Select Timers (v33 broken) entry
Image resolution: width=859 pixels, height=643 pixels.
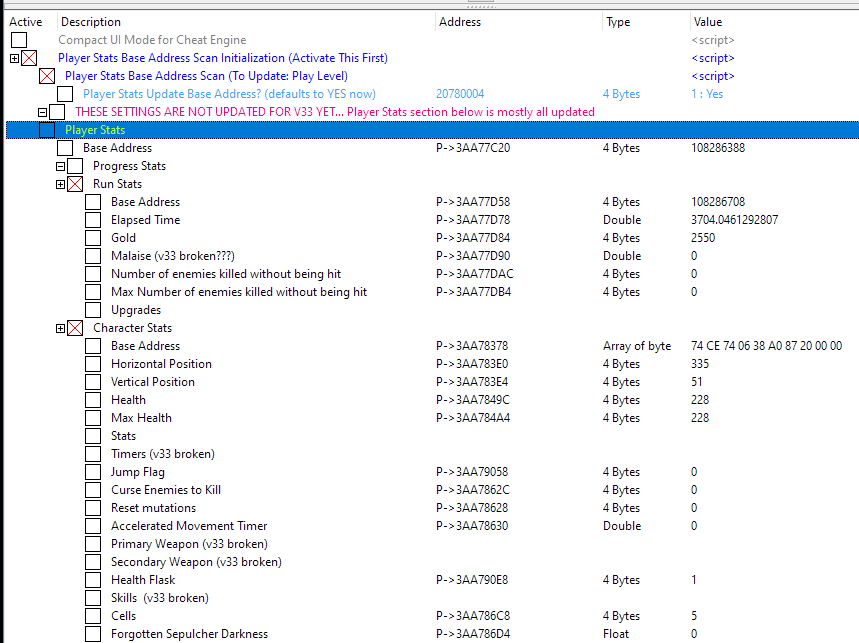click(x=163, y=454)
